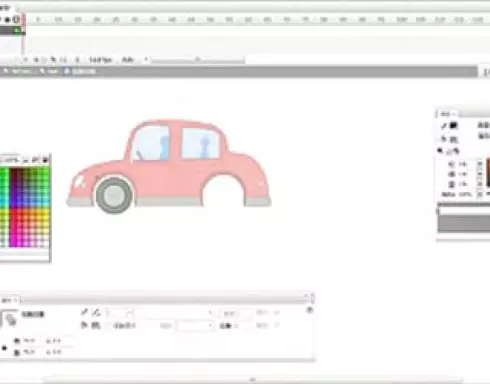Click the stroke color pencil icon in Color panel
Image resolution: width=490 pixels, height=384 pixels.
444,126
